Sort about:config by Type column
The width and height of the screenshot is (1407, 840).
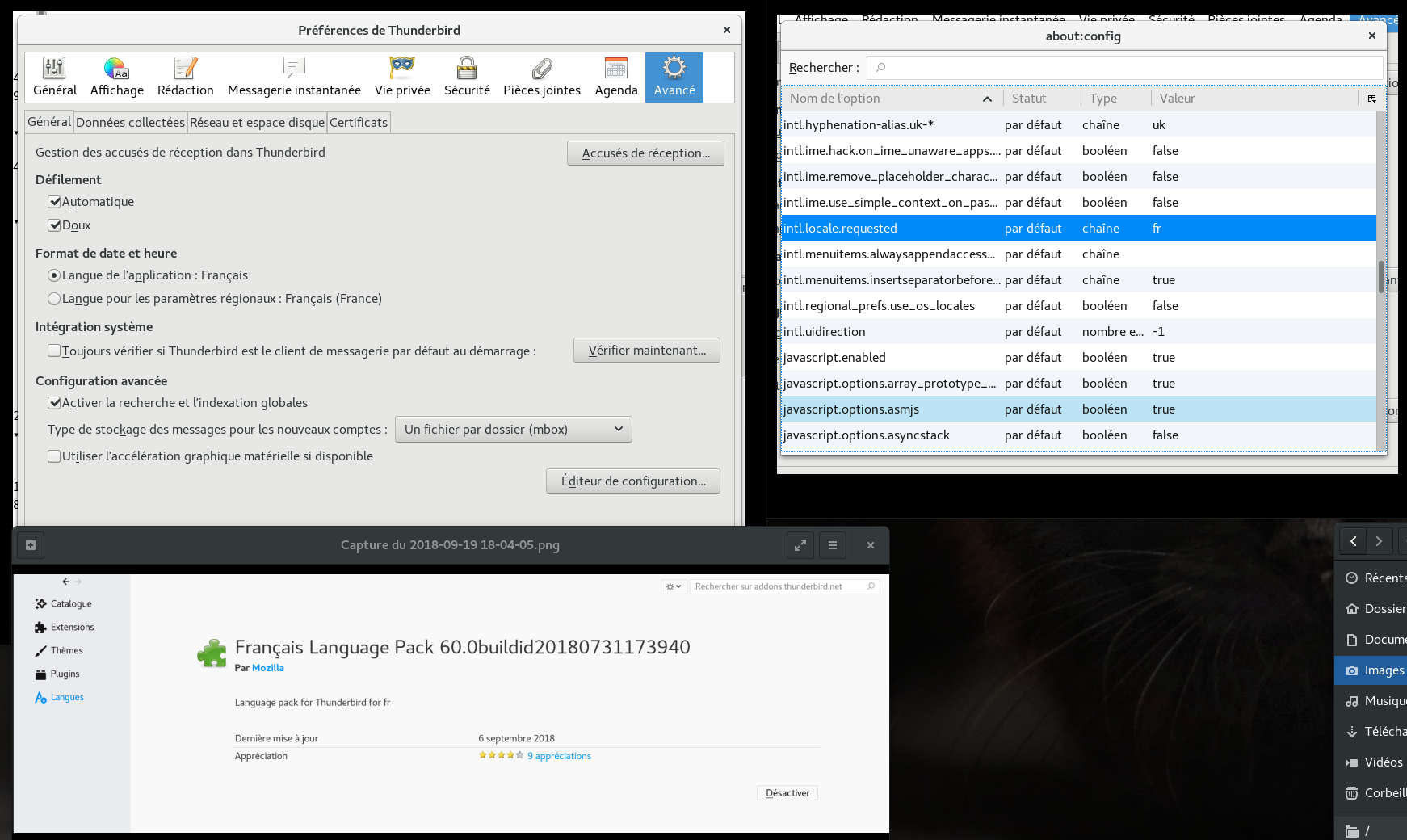(1115, 99)
